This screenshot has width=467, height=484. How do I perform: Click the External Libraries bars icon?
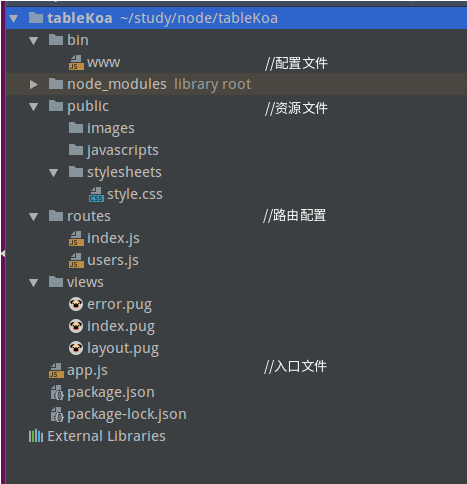[x=36, y=436]
